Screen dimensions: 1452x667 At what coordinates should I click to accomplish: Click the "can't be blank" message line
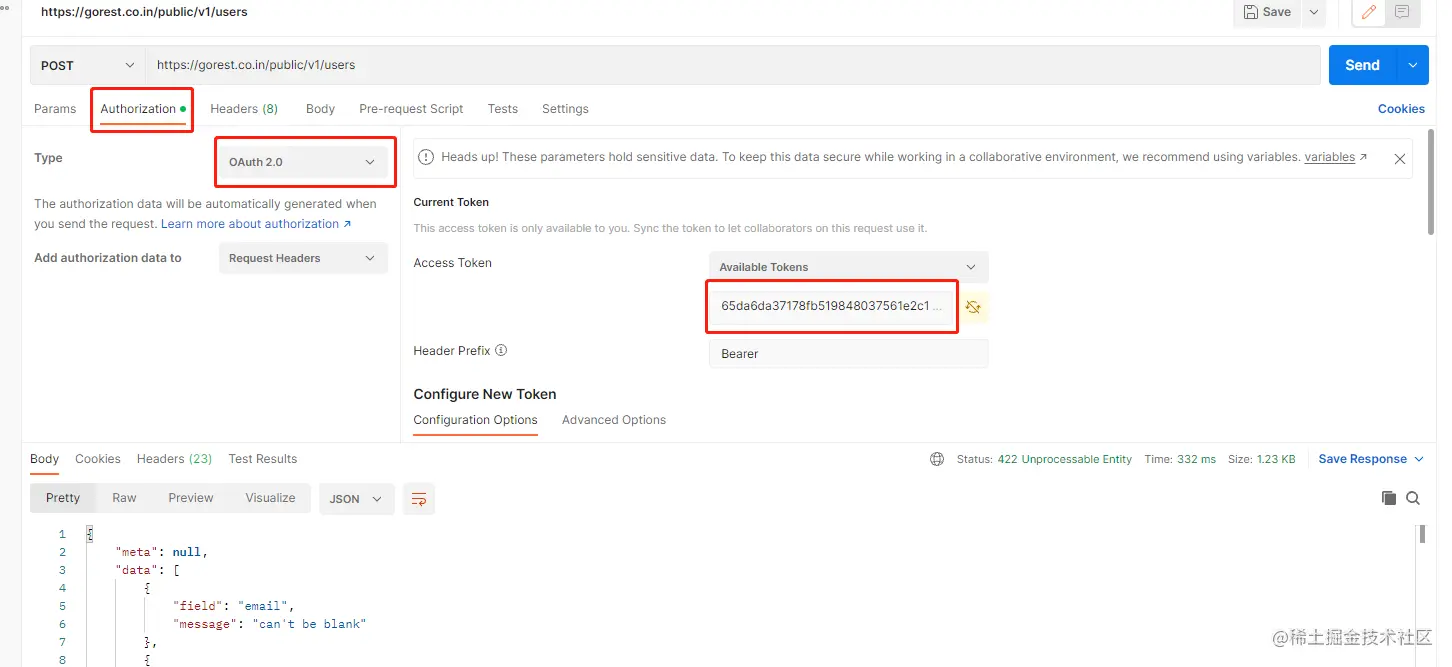point(270,624)
